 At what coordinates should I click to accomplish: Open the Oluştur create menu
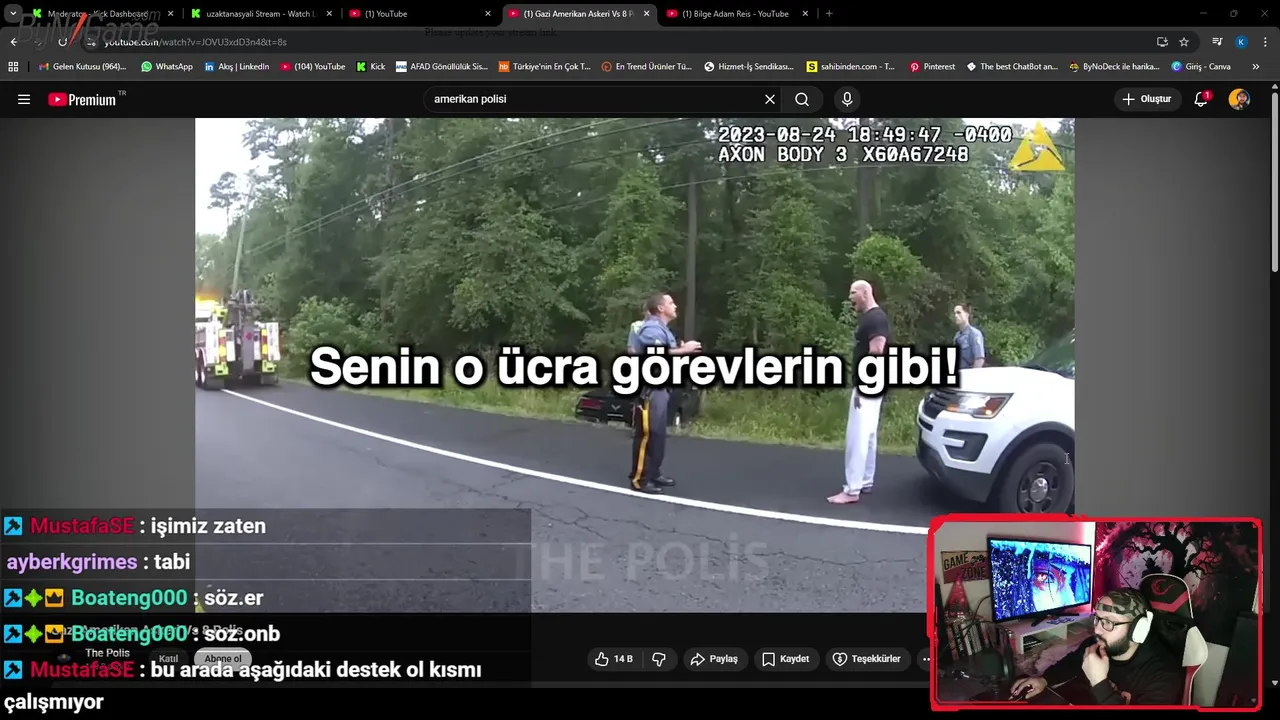coord(1146,99)
